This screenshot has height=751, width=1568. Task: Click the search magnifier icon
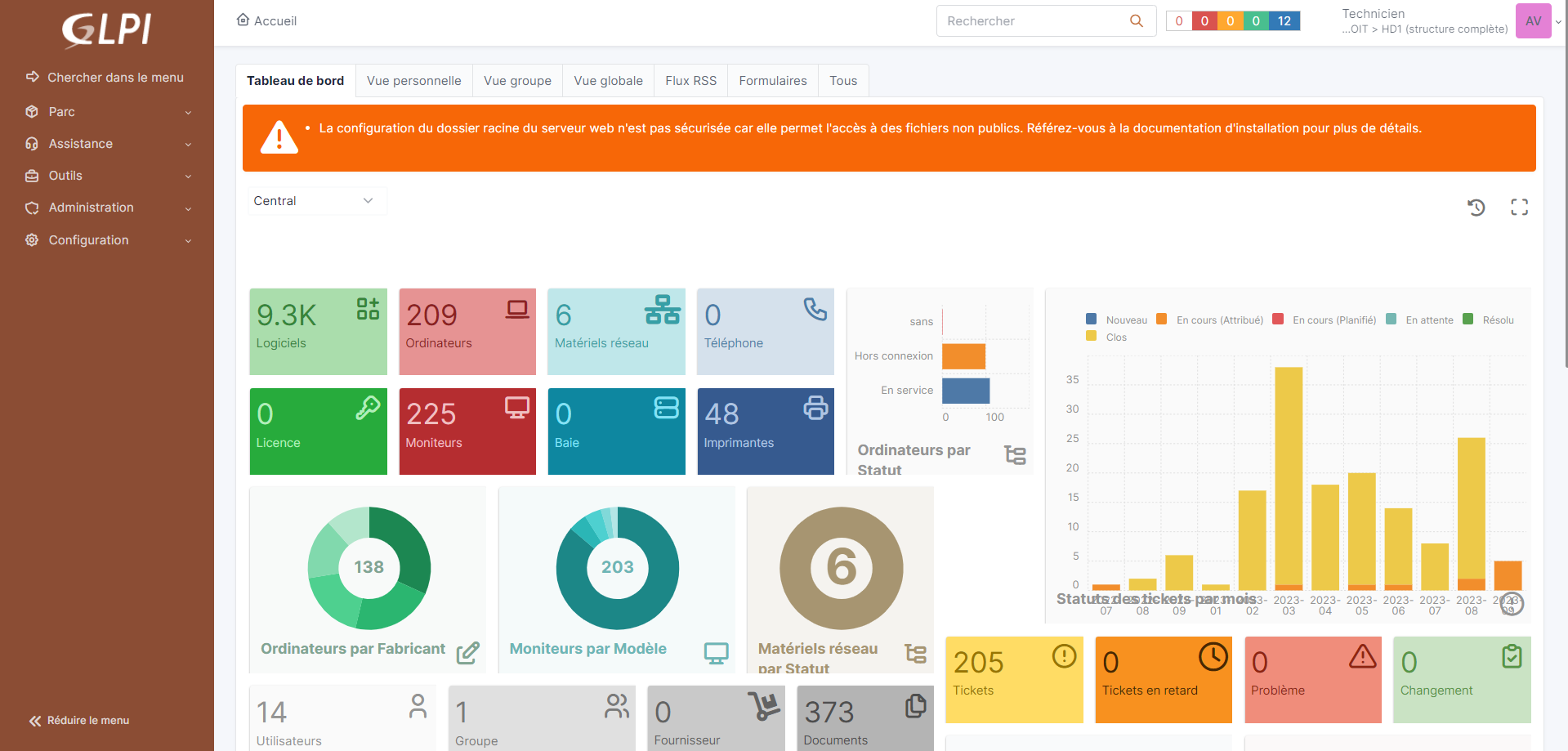click(1136, 21)
